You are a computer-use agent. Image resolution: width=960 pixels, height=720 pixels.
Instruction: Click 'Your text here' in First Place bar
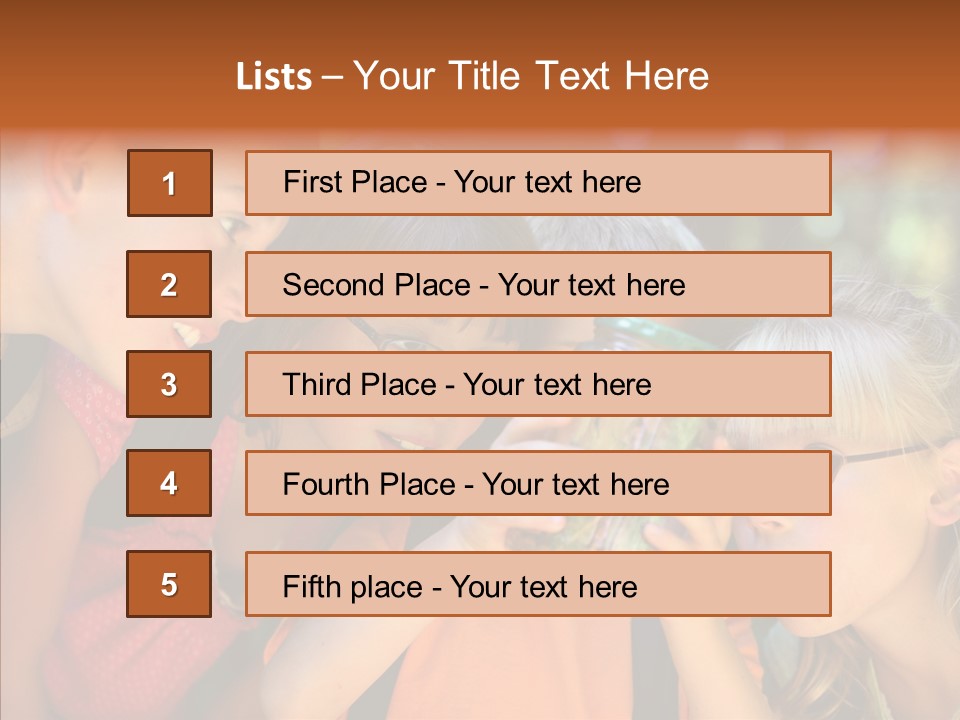[x=548, y=182]
